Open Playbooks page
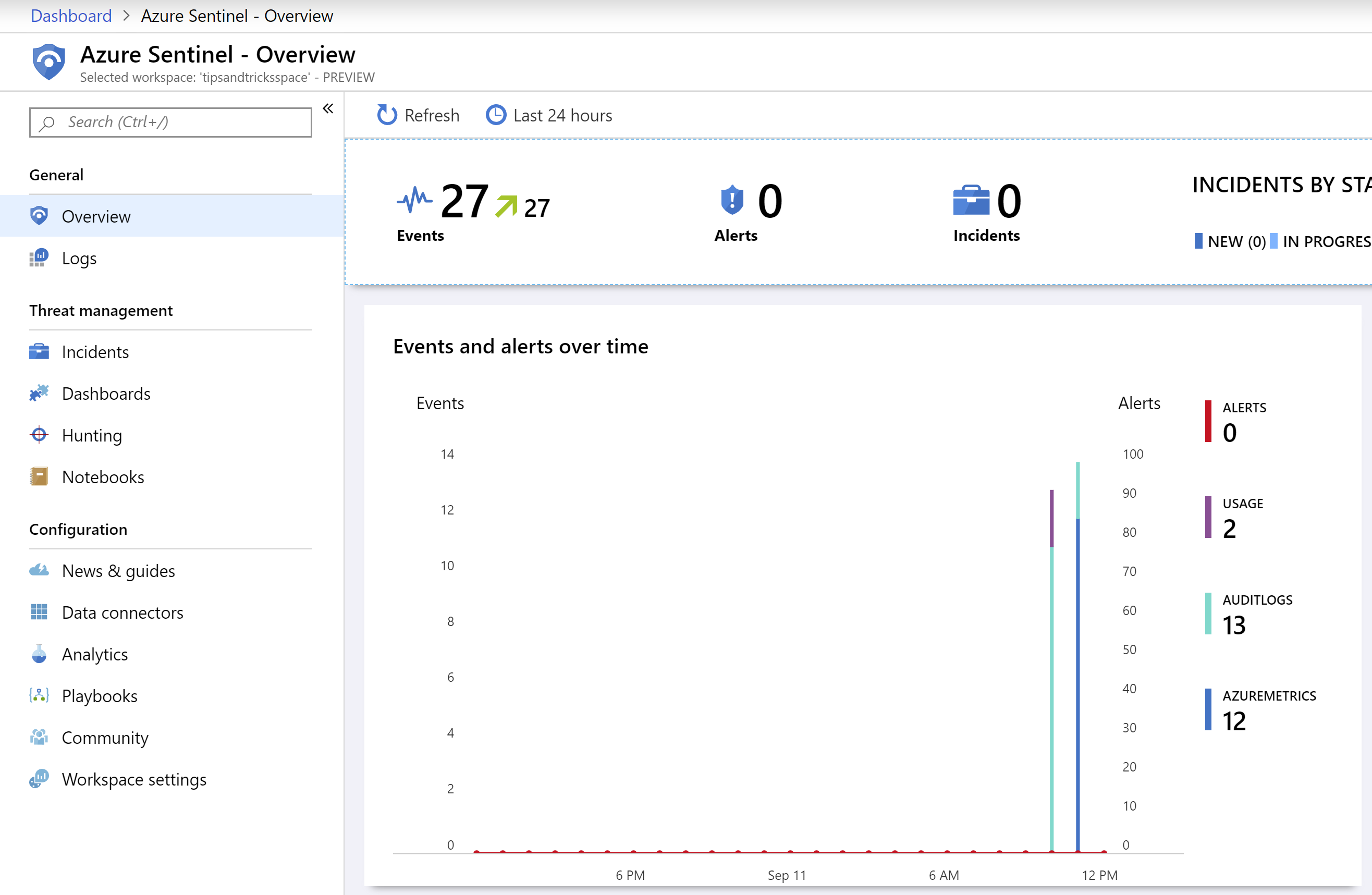The image size is (1372, 895). 172,695
